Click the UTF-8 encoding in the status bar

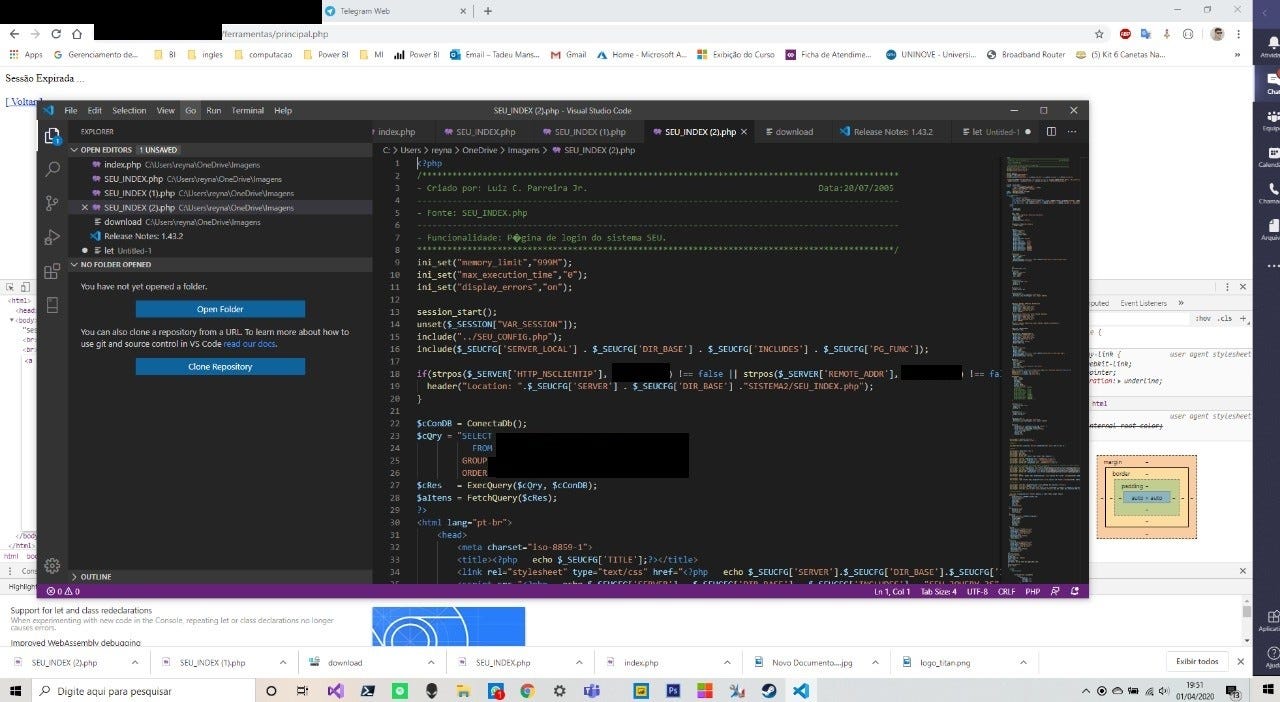tap(976, 591)
